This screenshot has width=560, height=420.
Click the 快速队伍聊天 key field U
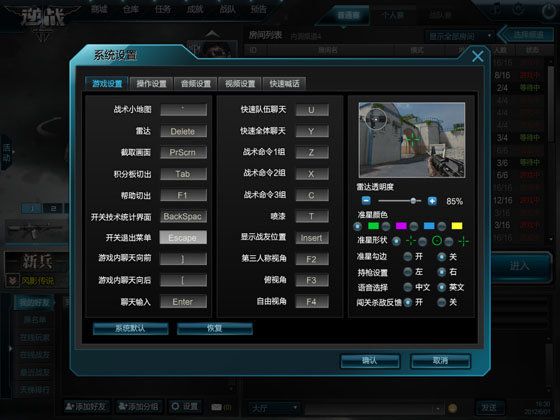click(312, 110)
